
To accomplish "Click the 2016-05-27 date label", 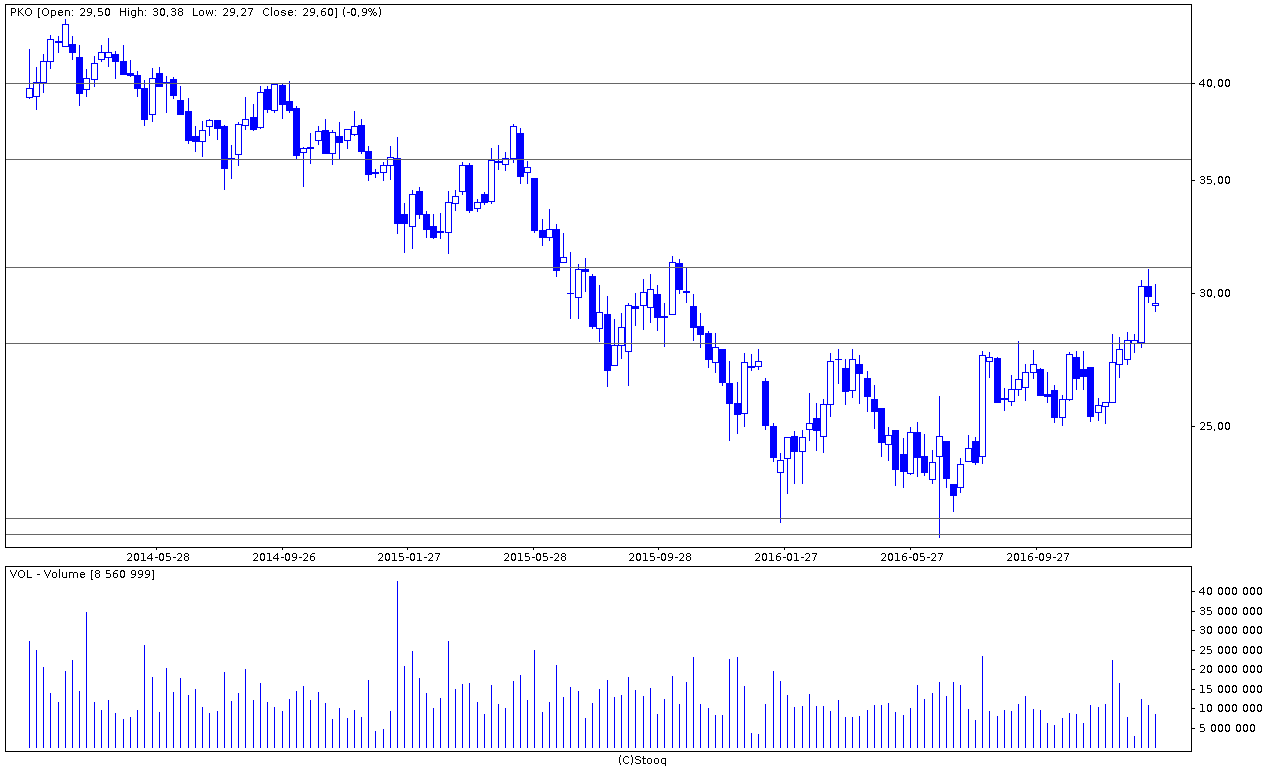I will (911, 556).
